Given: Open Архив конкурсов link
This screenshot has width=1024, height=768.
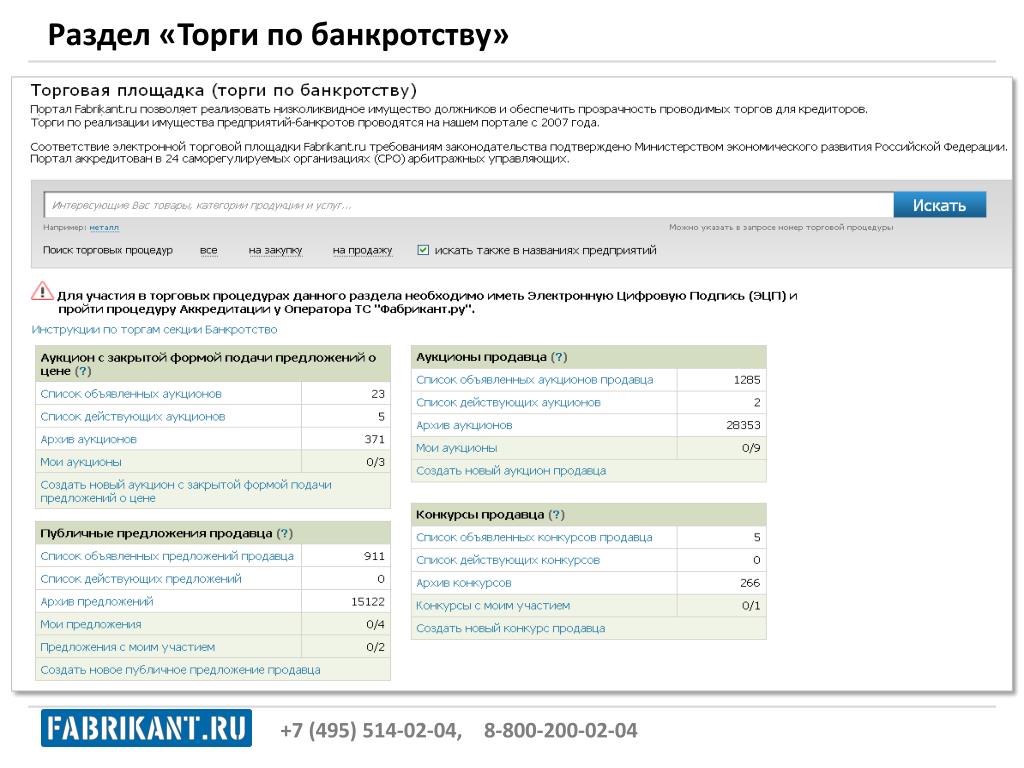Looking at the screenshot, I should pyautogui.click(x=463, y=582).
